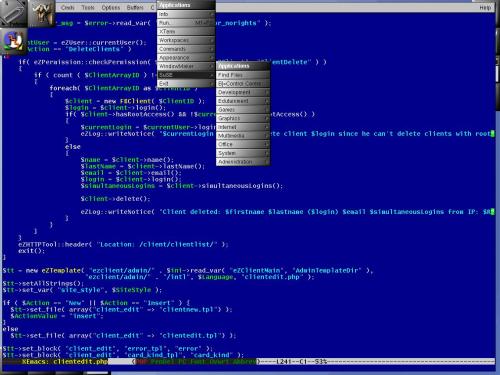Click the modeline position 'L241--C1--53%'
Image resolution: width=500 pixels, height=375 pixels.
pyautogui.click(x=302, y=362)
